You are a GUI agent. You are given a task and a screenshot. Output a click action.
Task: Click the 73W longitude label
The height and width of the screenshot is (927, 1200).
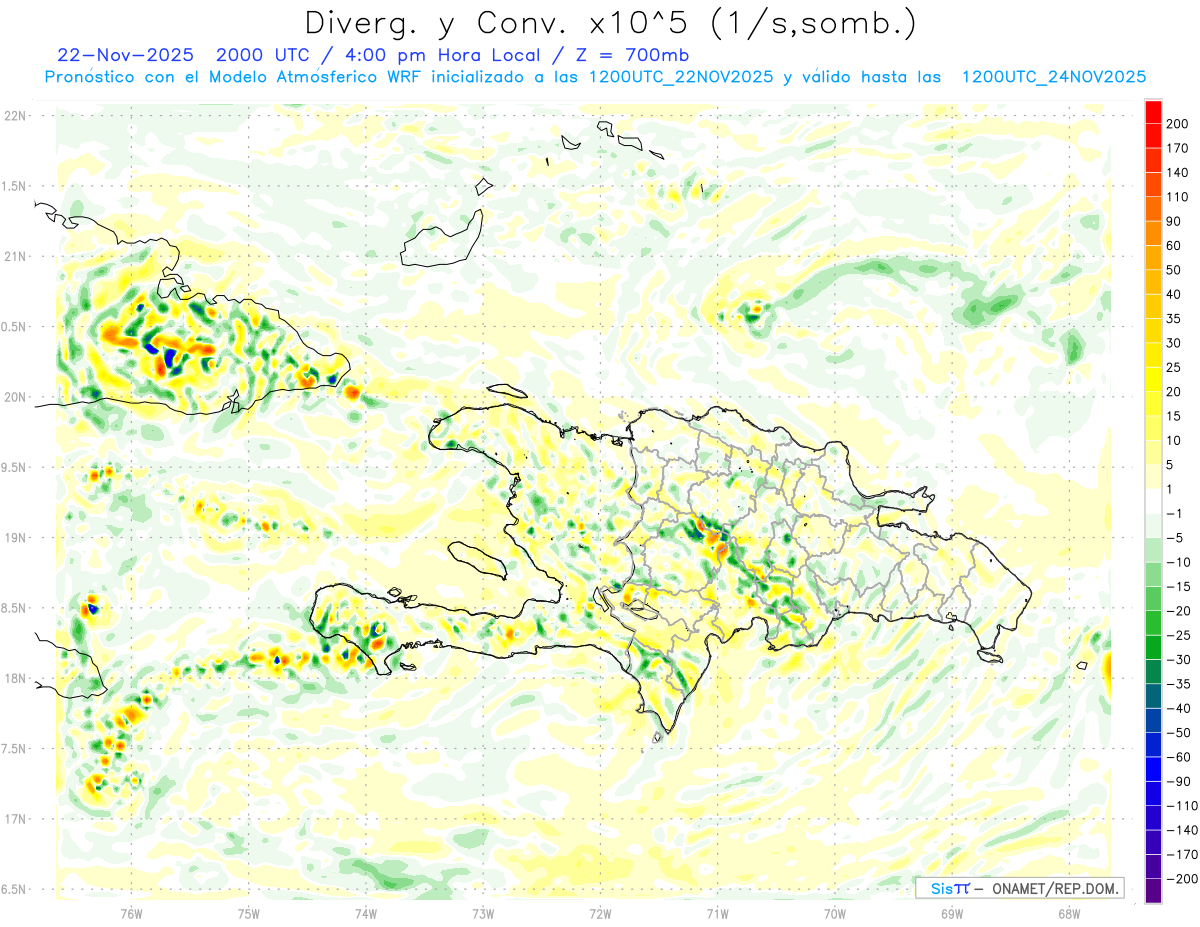[x=483, y=913]
